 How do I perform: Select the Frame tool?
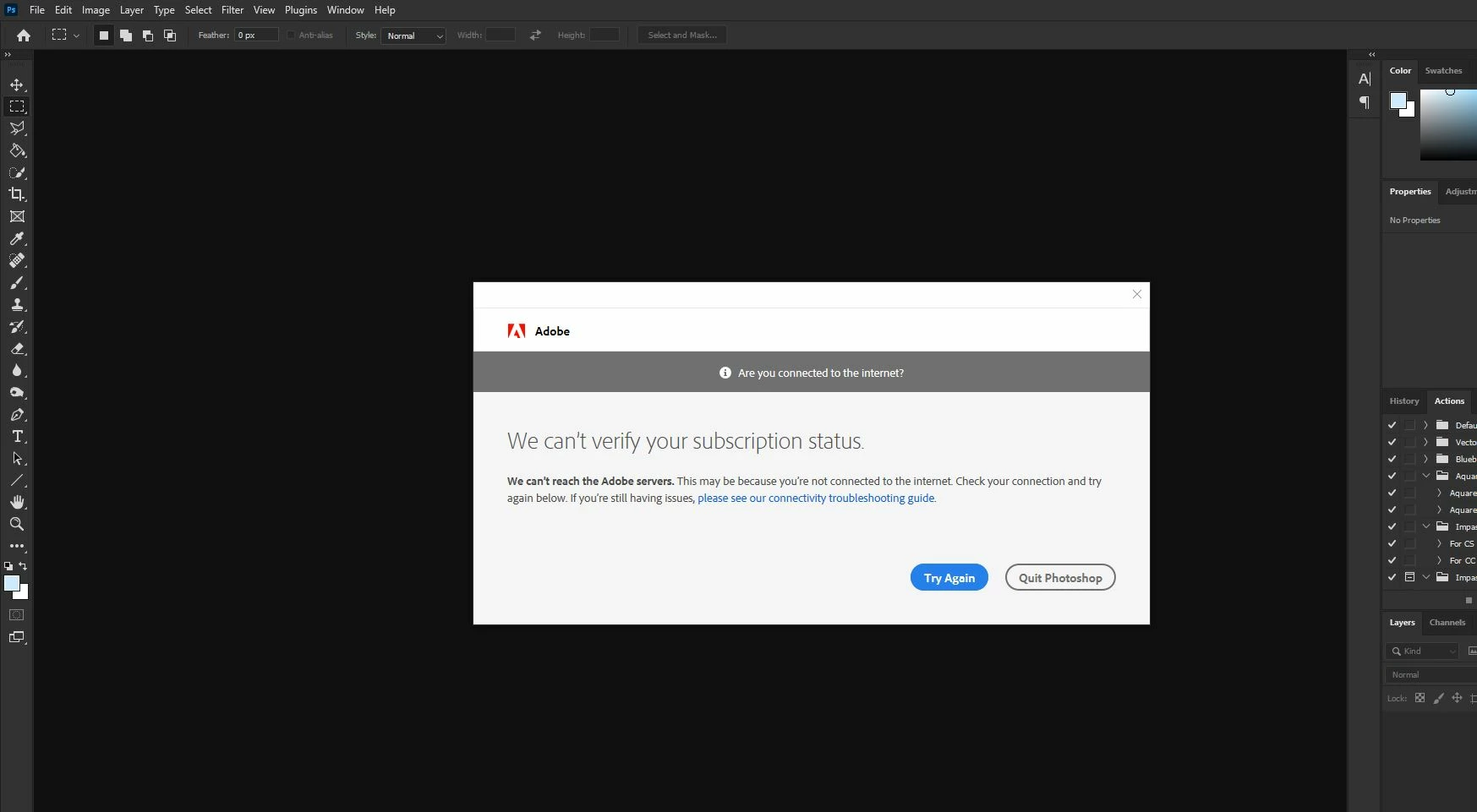coord(17,216)
